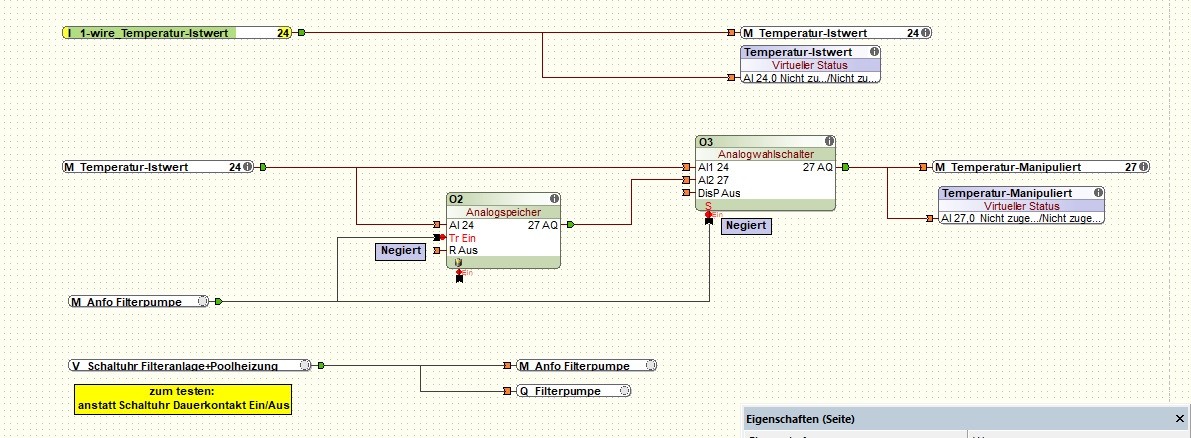1191x438 pixels.
Task: Click negated Tr input connector on O2 block
Action: coord(438,238)
